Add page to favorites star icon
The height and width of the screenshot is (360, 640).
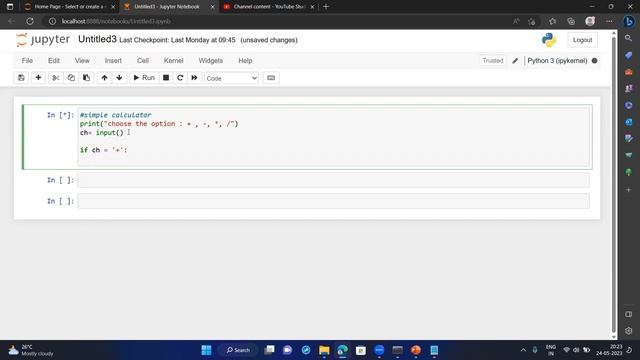531,21
